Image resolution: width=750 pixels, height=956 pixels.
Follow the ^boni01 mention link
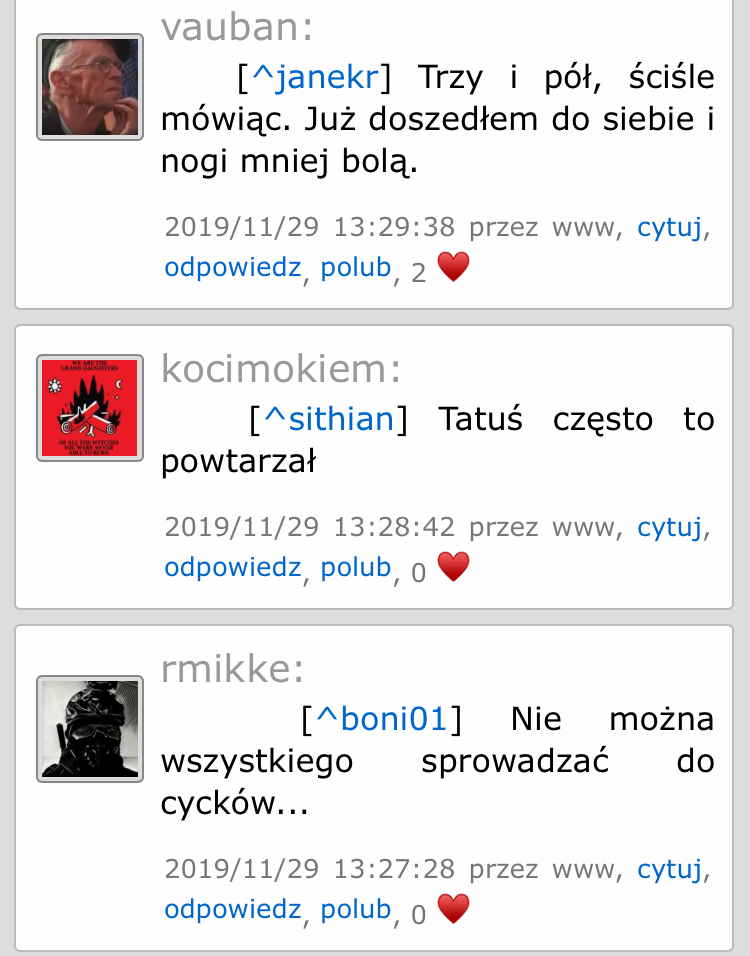(382, 719)
